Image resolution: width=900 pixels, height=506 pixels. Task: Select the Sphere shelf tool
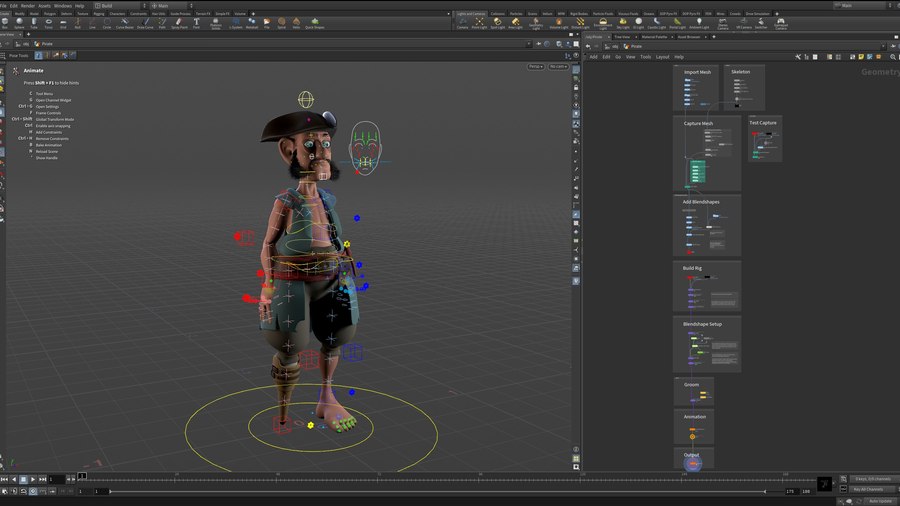click(x=19, y=23)
